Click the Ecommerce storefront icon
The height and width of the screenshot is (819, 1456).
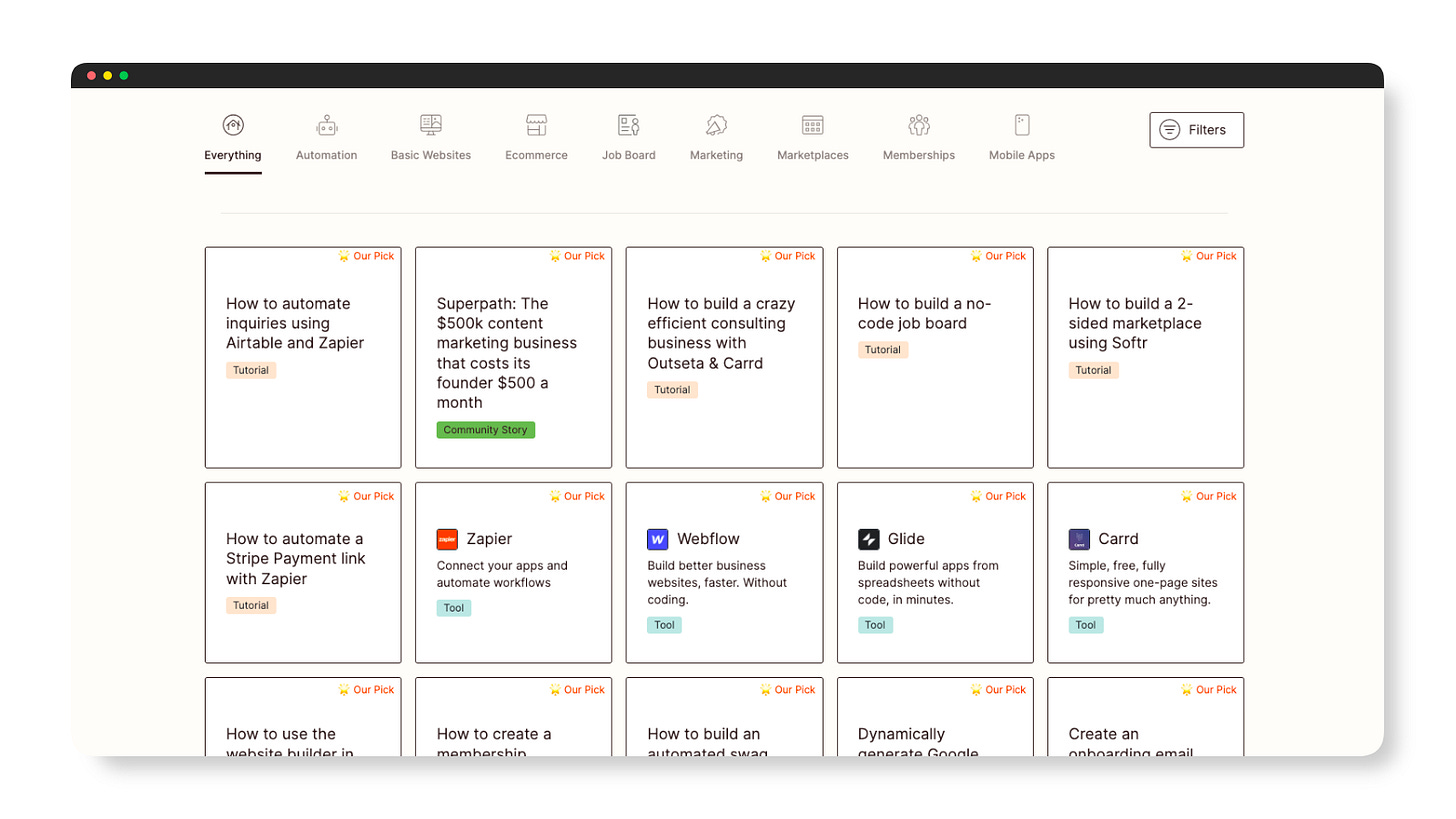pyautogui.click(x=537, y=125)
